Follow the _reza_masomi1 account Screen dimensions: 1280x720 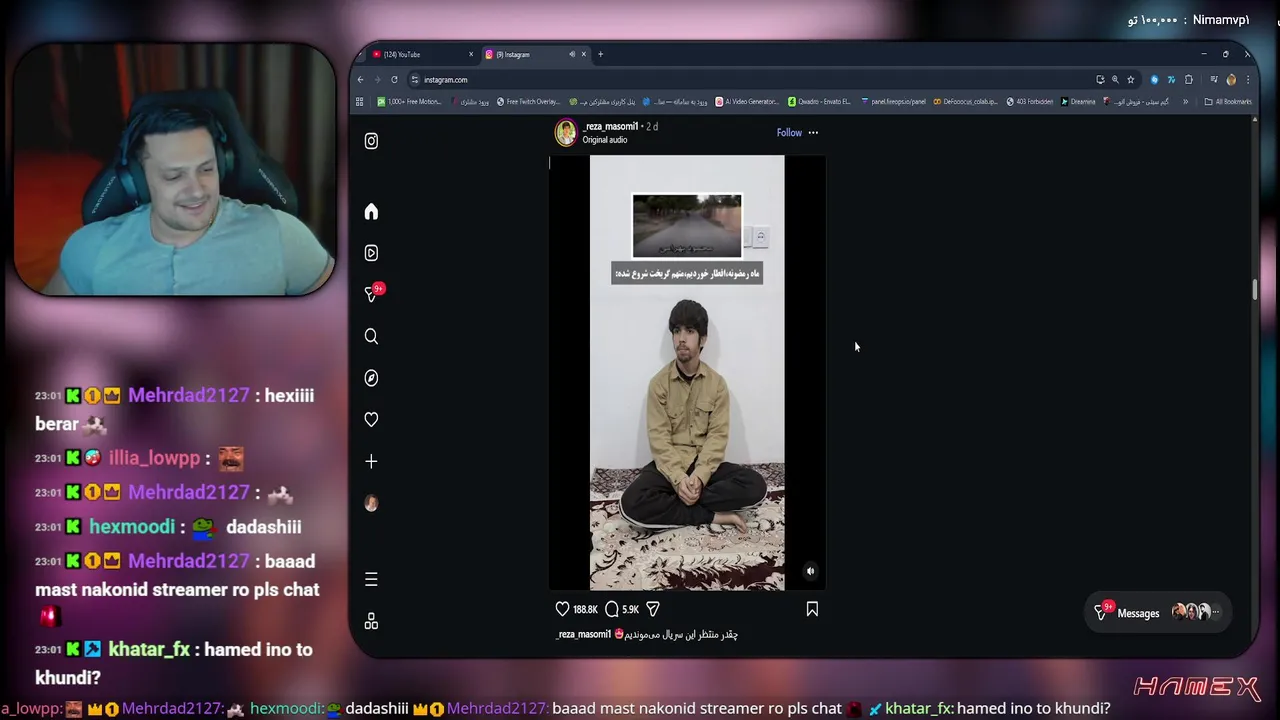(789, 133)
